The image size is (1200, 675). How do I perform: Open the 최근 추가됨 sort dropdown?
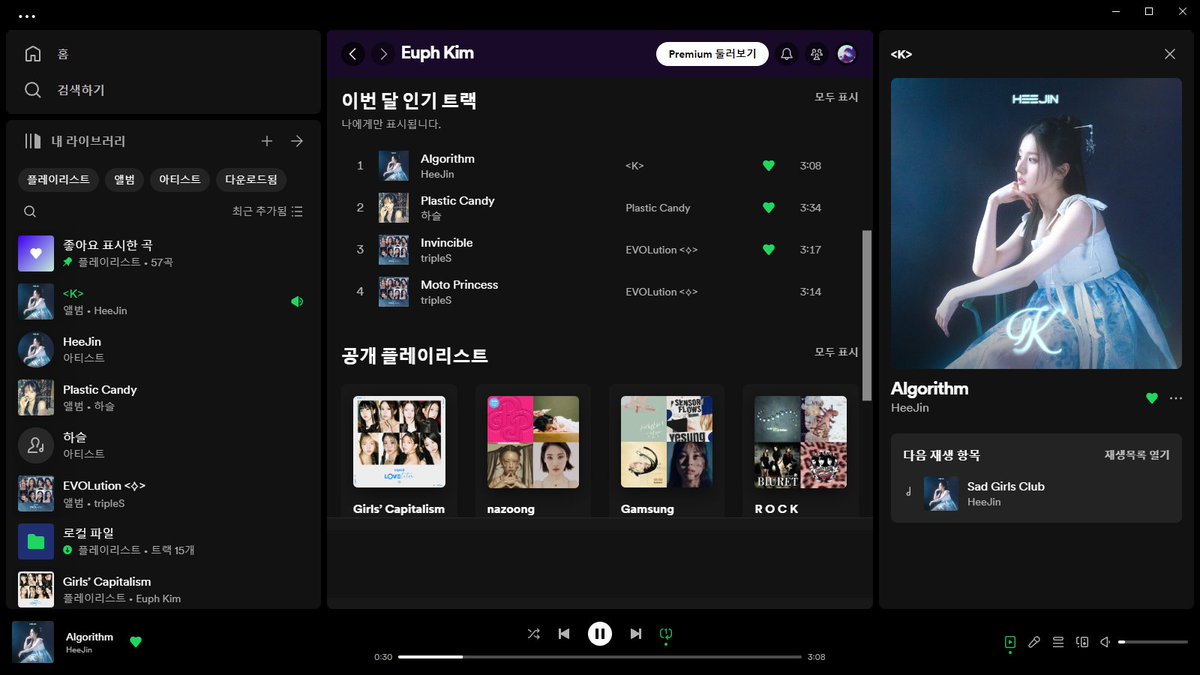267,211
